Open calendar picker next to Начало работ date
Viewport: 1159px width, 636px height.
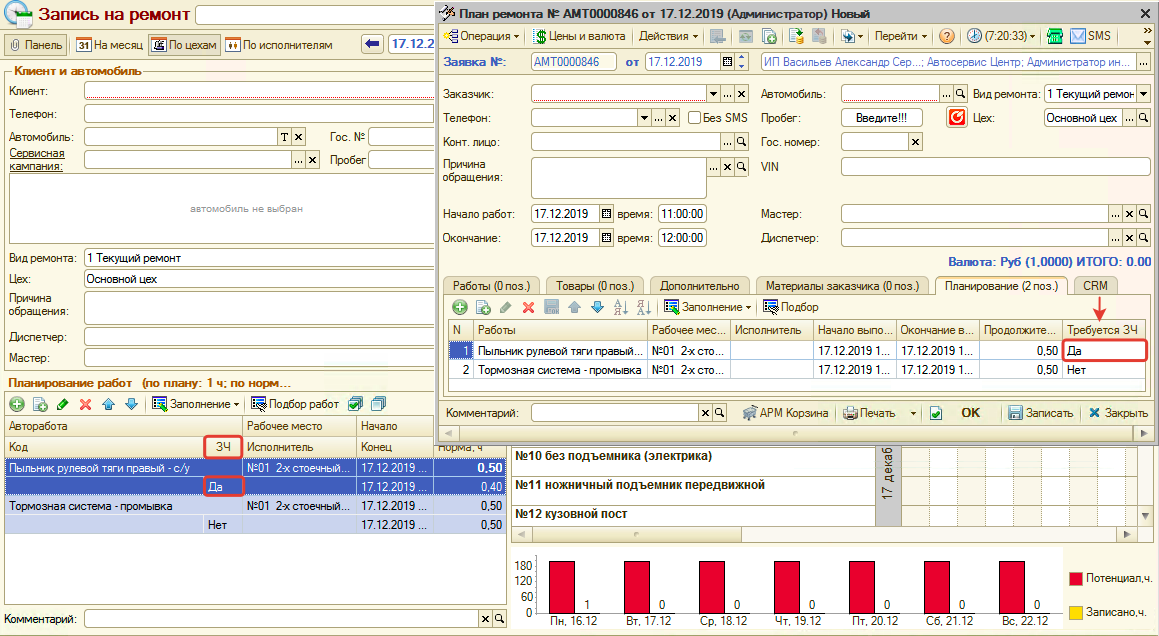(x=606, y=214)
